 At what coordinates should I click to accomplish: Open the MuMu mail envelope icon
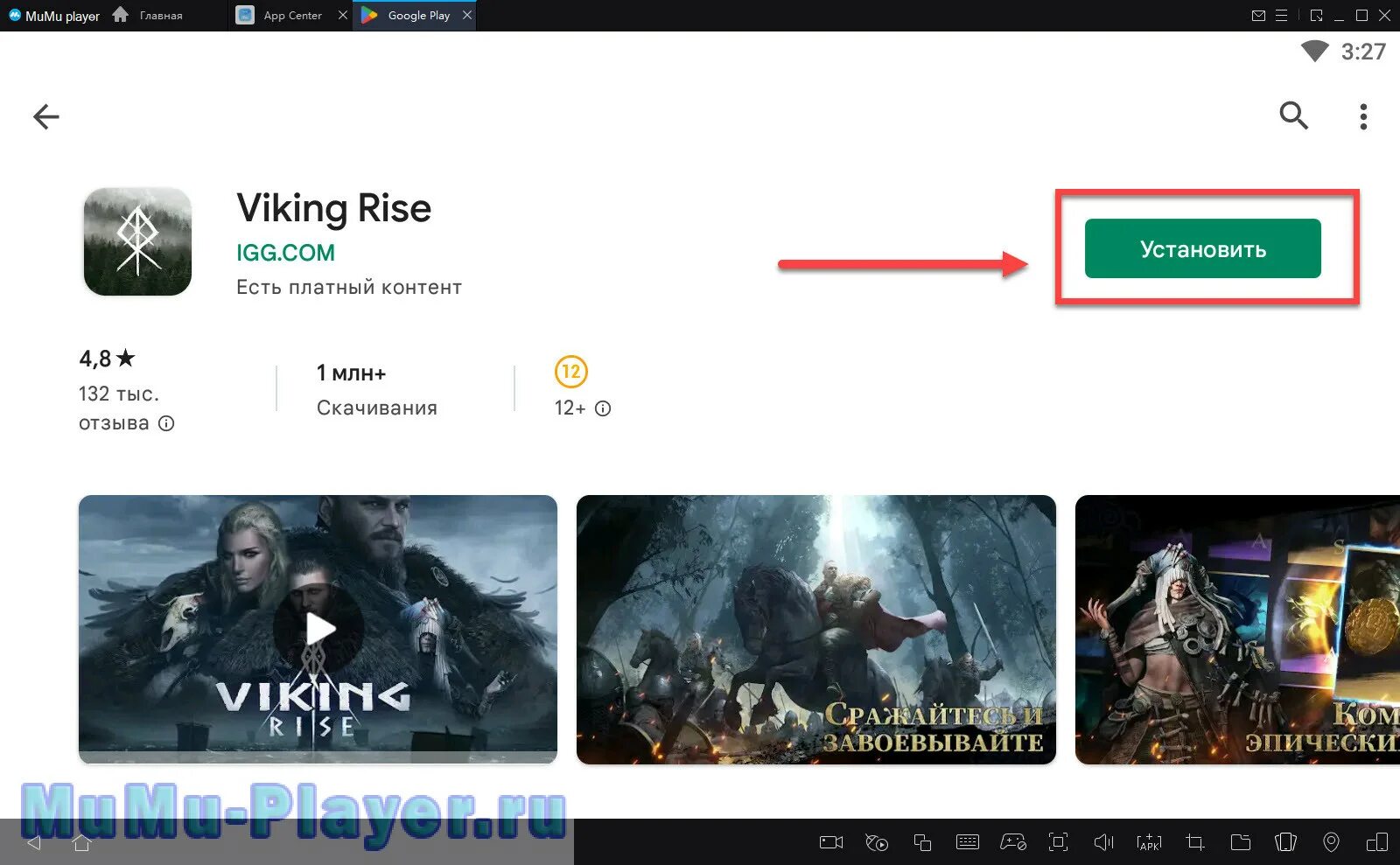coord(1258,15)
